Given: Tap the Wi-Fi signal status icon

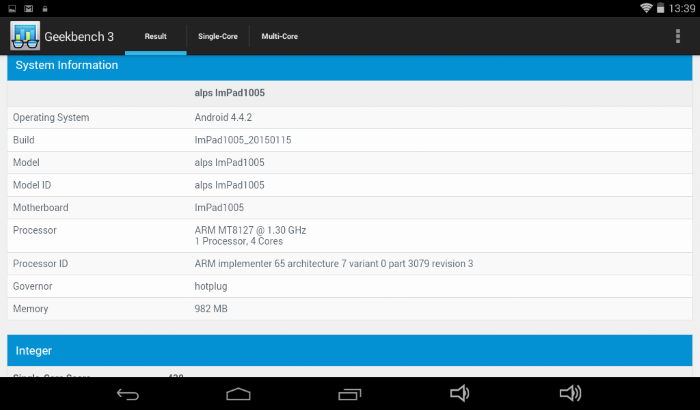Looking at the screenshot, I should [x=647, y=8].
